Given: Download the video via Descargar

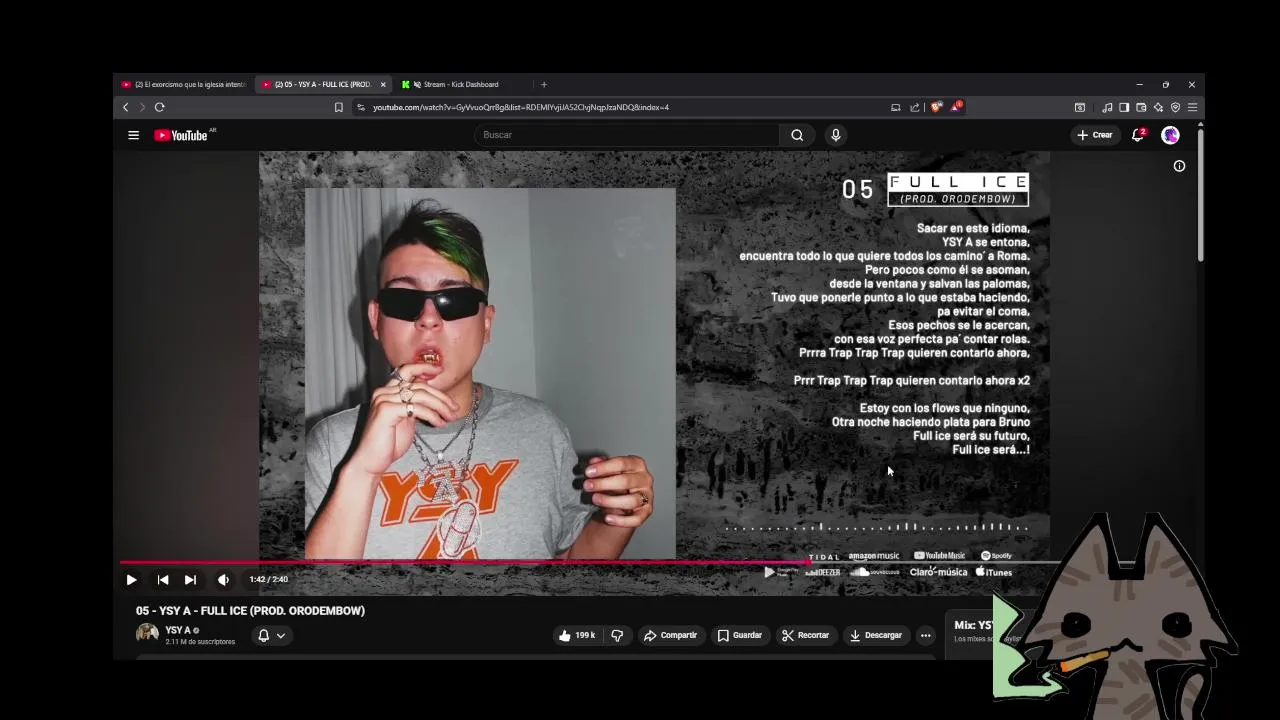Looking at the screenshot, I should 876,635.
